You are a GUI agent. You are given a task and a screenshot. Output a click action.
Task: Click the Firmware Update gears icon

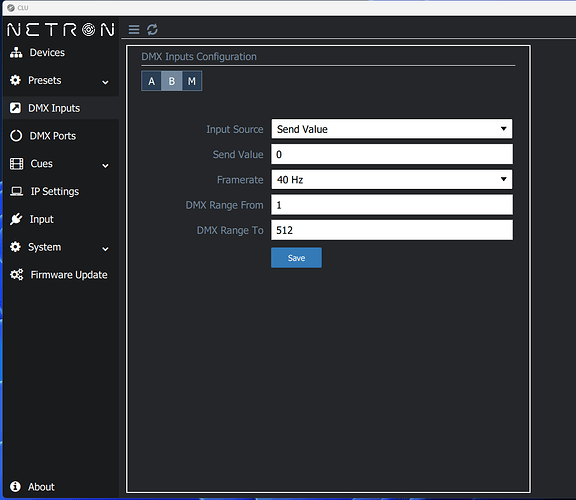[17, 274]
